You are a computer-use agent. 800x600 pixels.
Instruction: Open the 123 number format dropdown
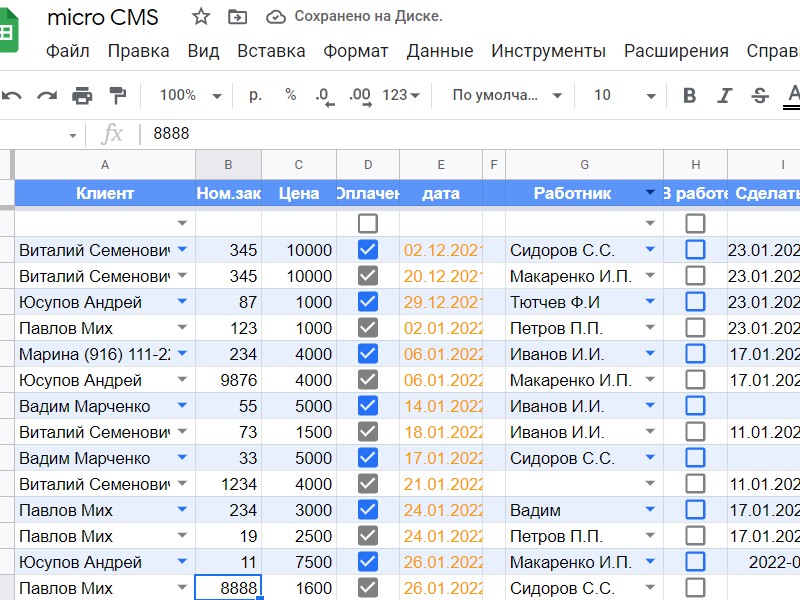(x=401, y=95)
